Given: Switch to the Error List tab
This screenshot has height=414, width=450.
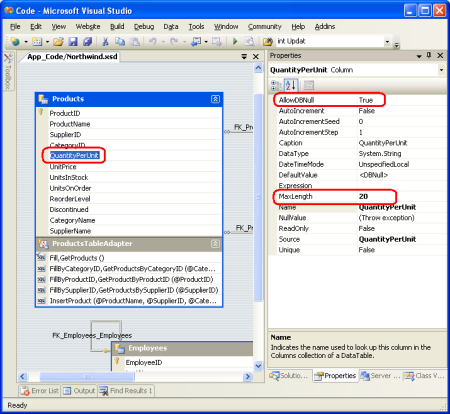Looking at the screenshot, I should tap(40, 391).
